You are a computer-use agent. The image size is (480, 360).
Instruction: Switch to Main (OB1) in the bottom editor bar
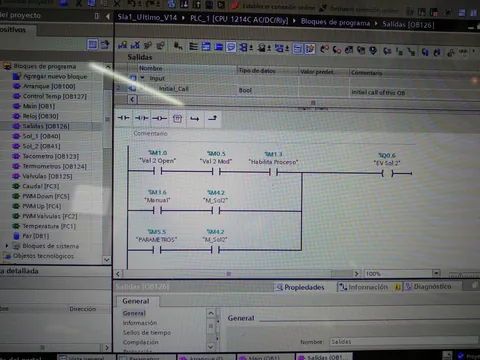265,357
